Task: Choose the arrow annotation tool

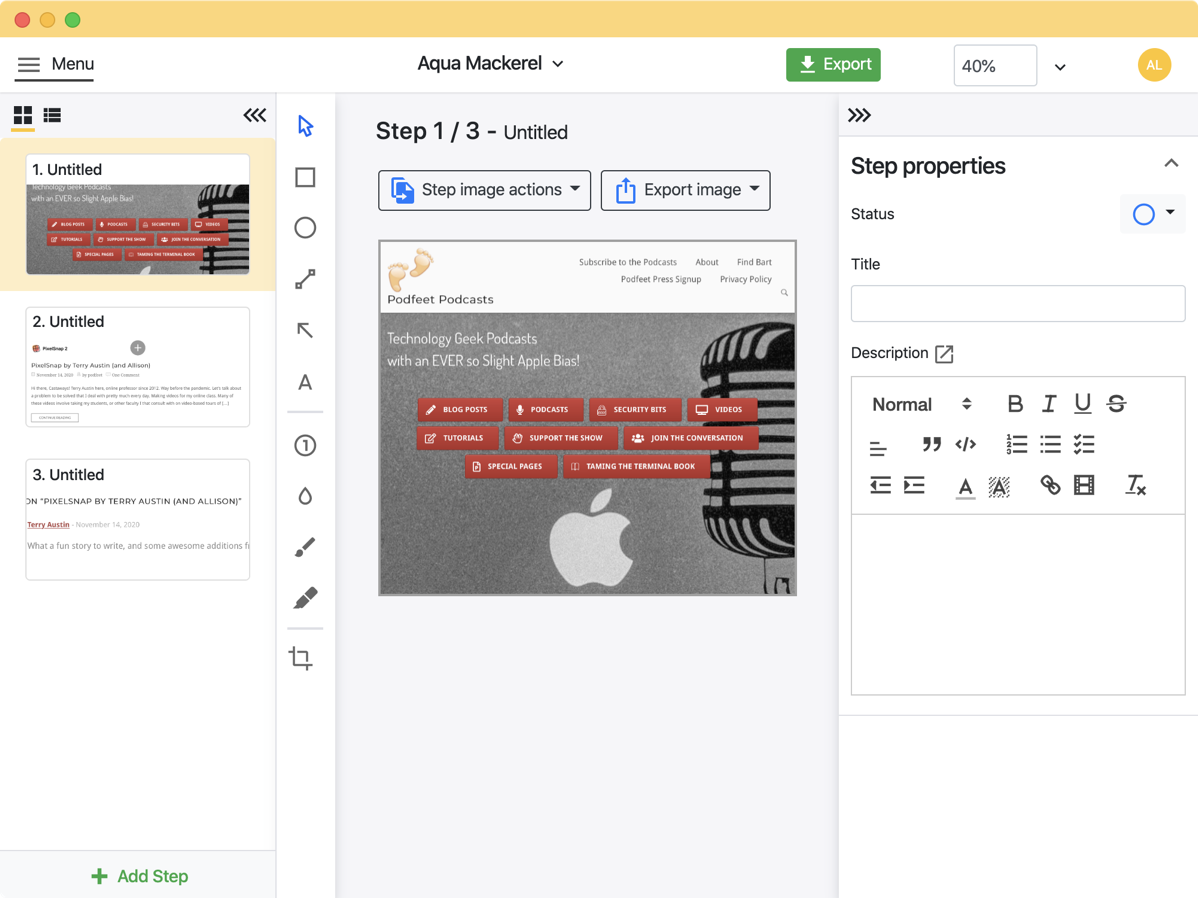Action: coord(305,331)
